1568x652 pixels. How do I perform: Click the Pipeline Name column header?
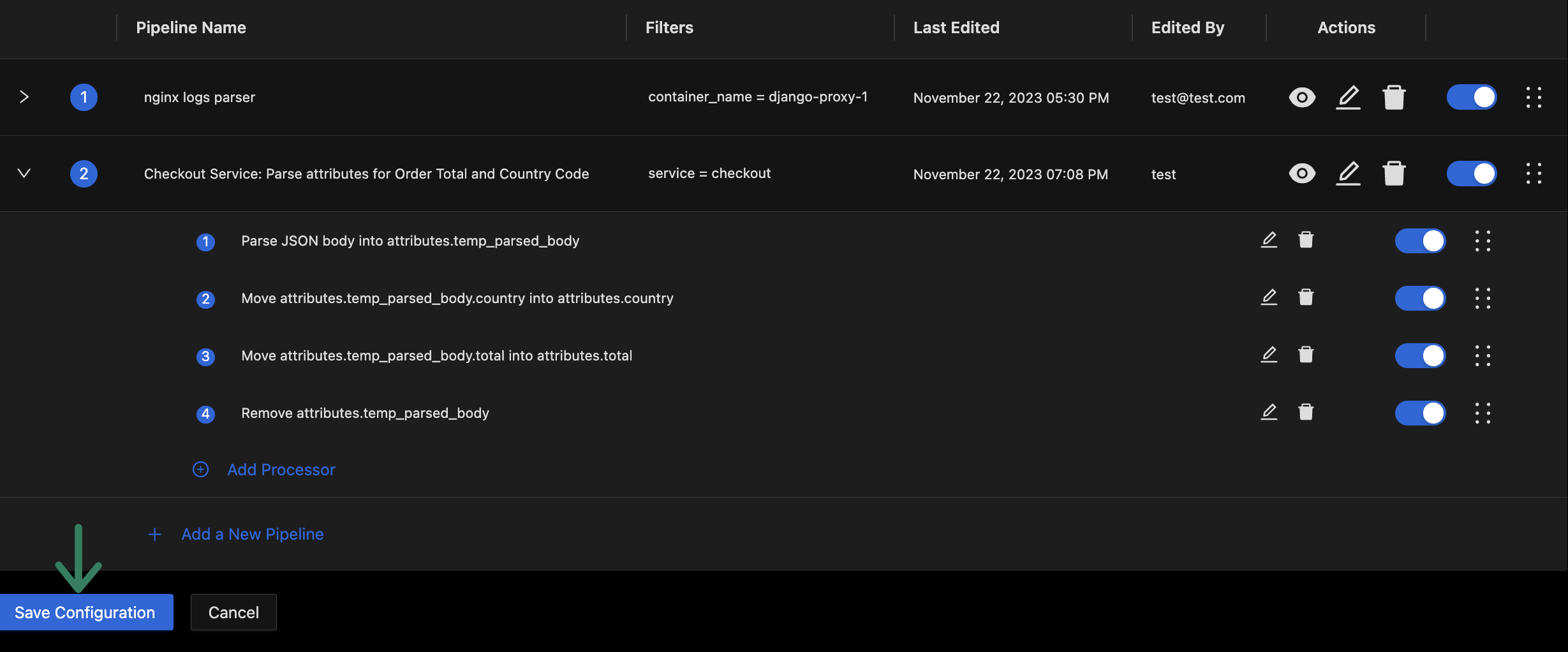191,28
